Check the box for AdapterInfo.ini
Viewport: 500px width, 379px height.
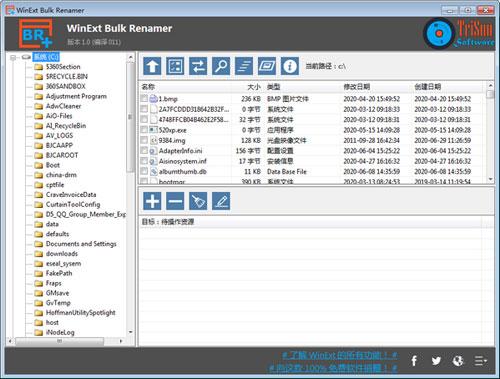coord(144,151)
